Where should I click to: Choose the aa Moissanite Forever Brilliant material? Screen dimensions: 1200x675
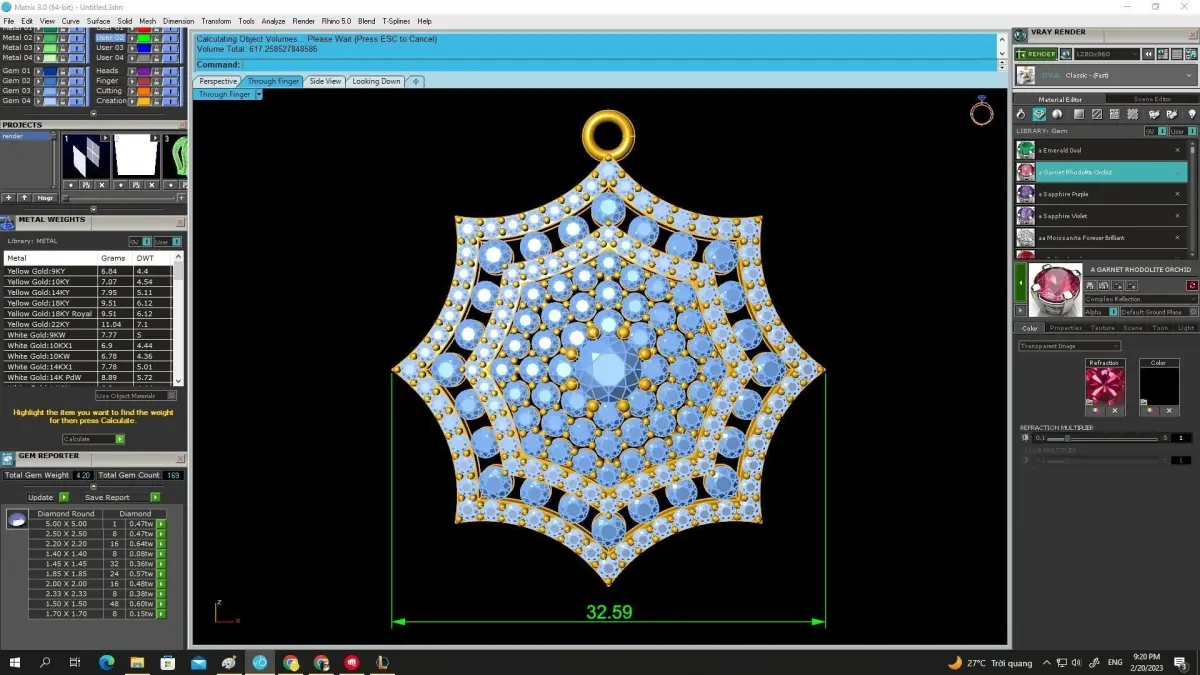[1100, 238]
